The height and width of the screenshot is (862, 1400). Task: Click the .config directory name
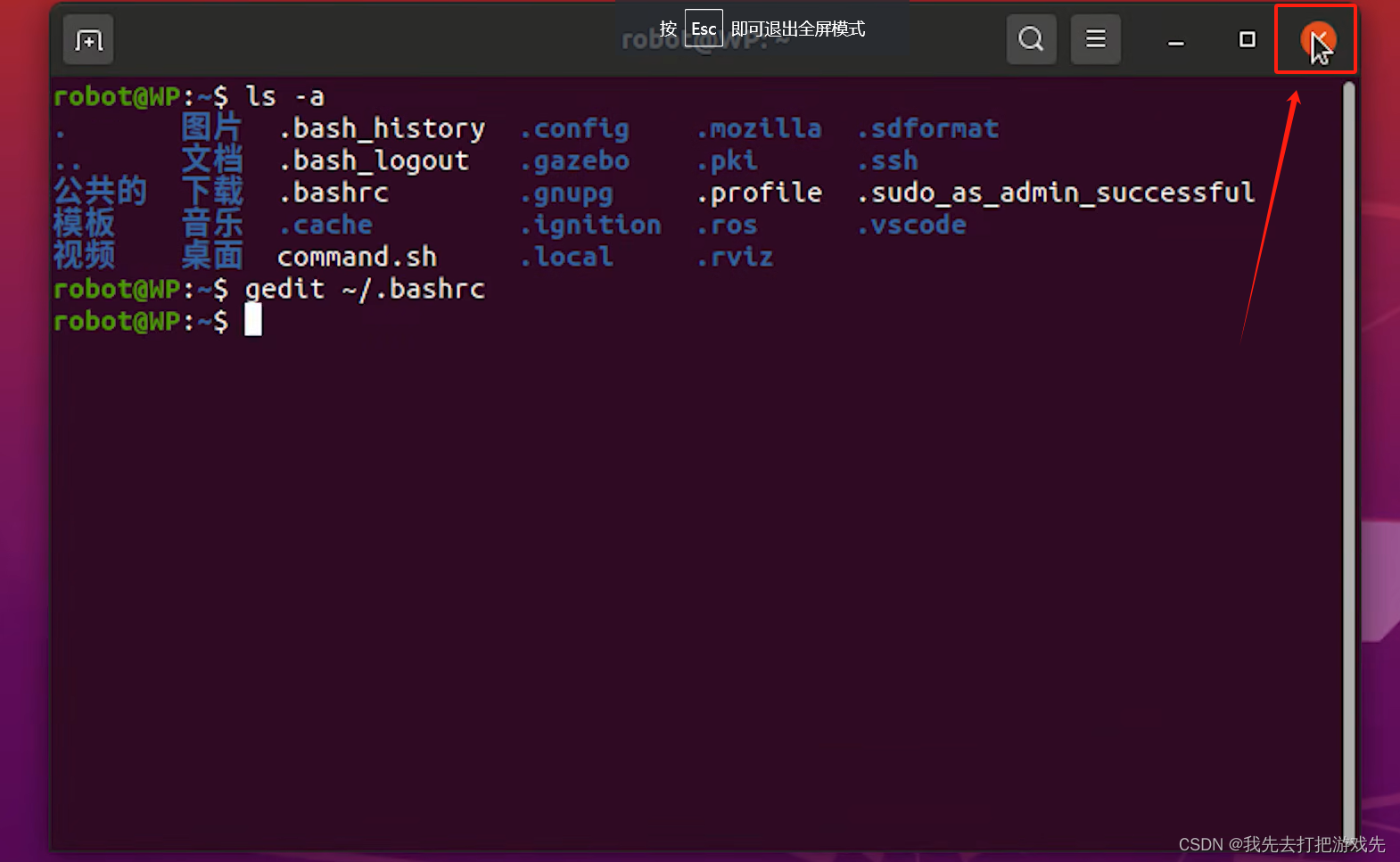pyautogui.click(x=575, y=129)
